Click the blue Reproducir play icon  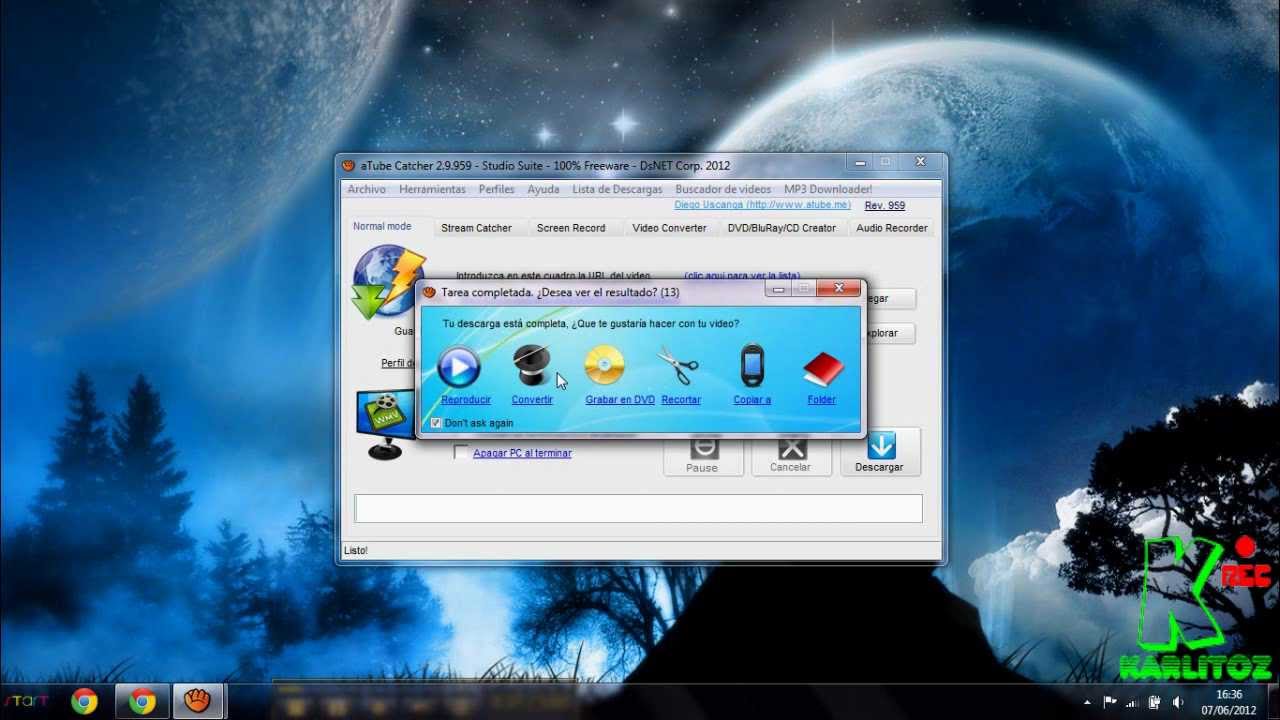point(459,368)
